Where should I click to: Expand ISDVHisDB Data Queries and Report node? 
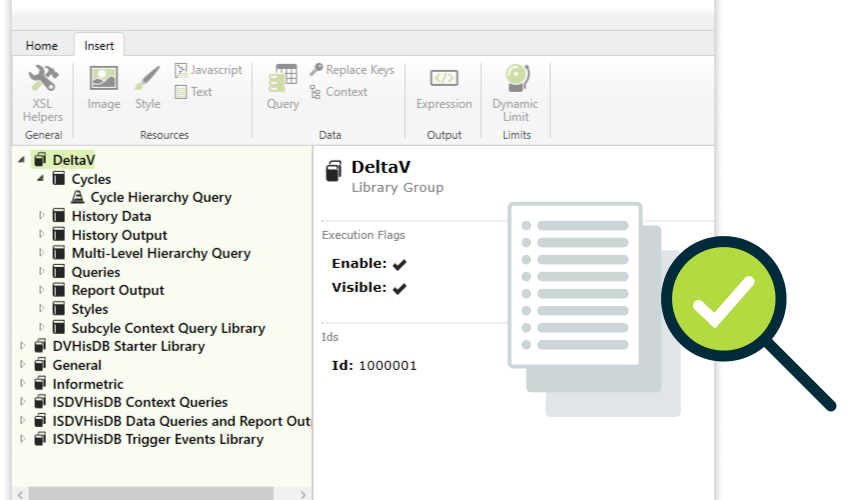(23, 420)
